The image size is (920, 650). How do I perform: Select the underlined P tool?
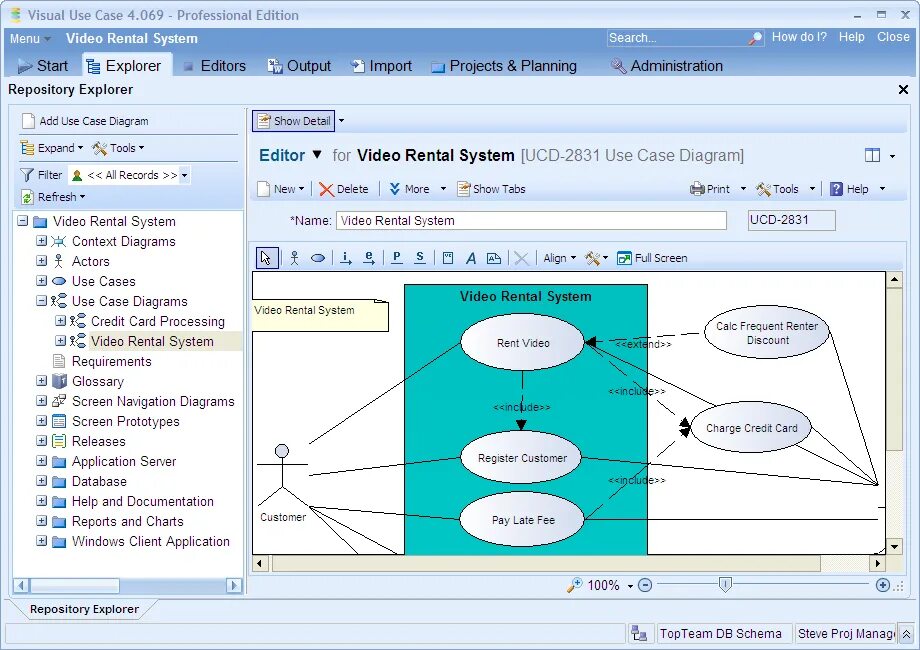397,258
